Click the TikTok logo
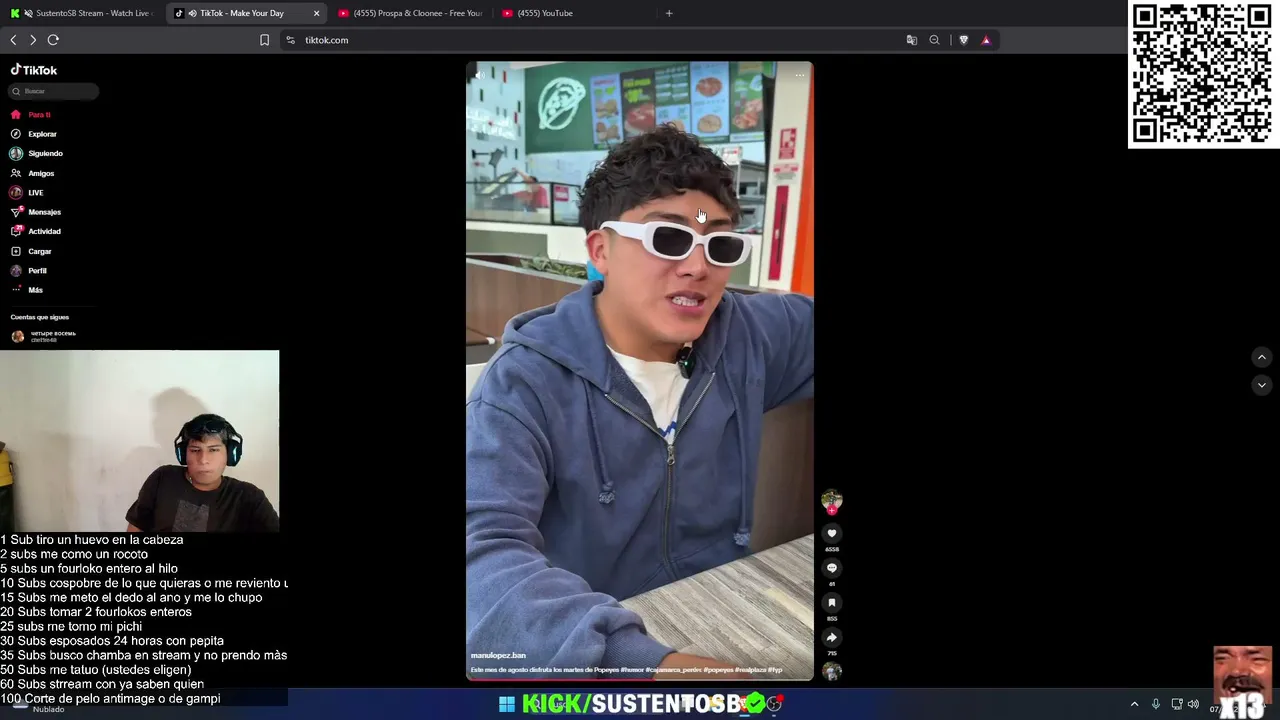The width and height of the screenshot is (1280, 720). [34, 70]
